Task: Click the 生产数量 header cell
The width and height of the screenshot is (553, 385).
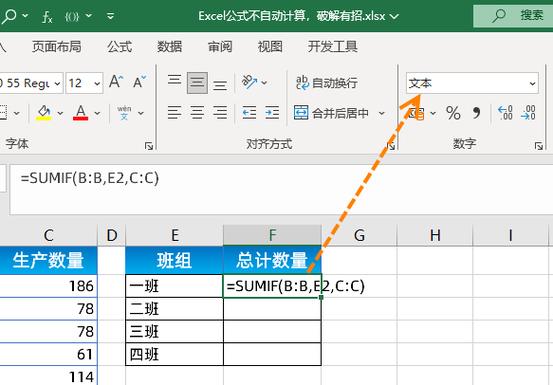Action: pyautogui.click(x=49, y=260)
